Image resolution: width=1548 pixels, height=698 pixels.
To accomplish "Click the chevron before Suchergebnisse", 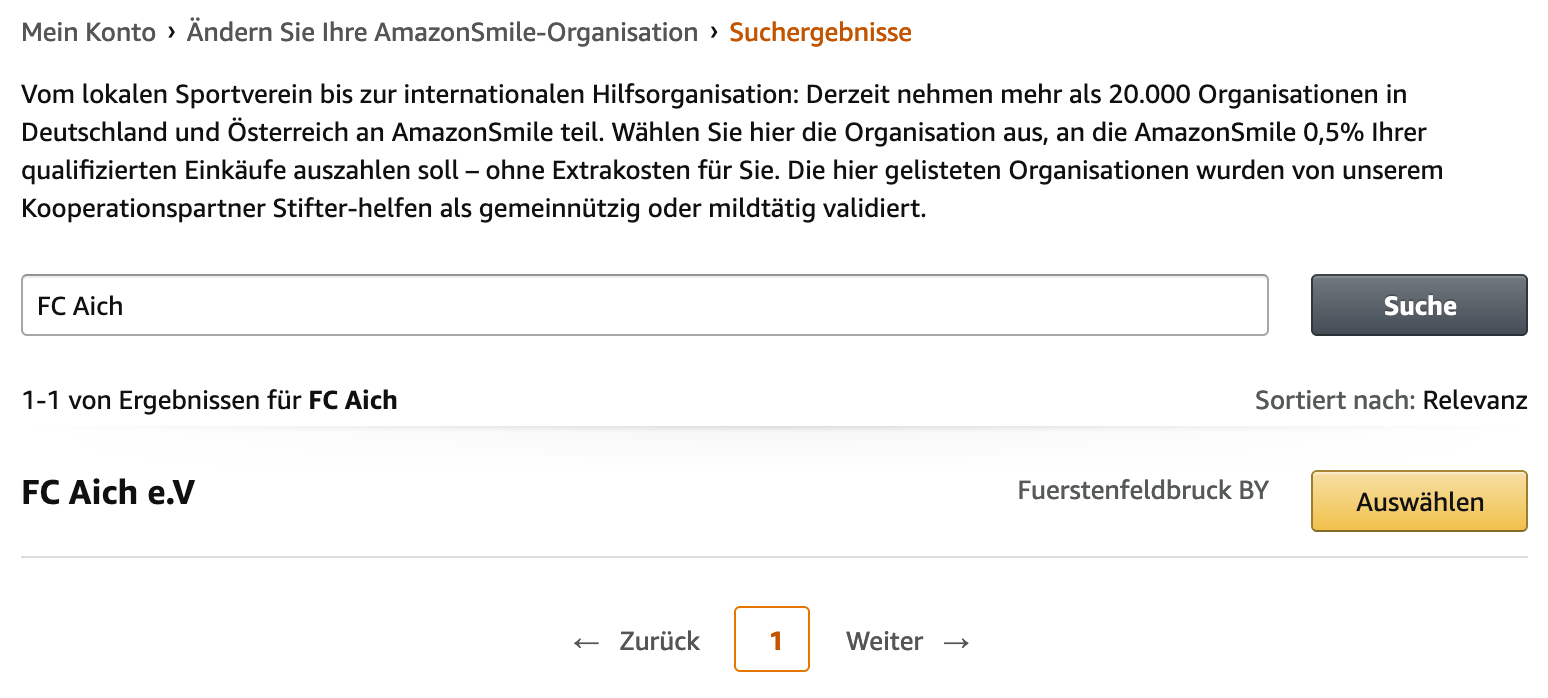I will [x=714, y=32].
